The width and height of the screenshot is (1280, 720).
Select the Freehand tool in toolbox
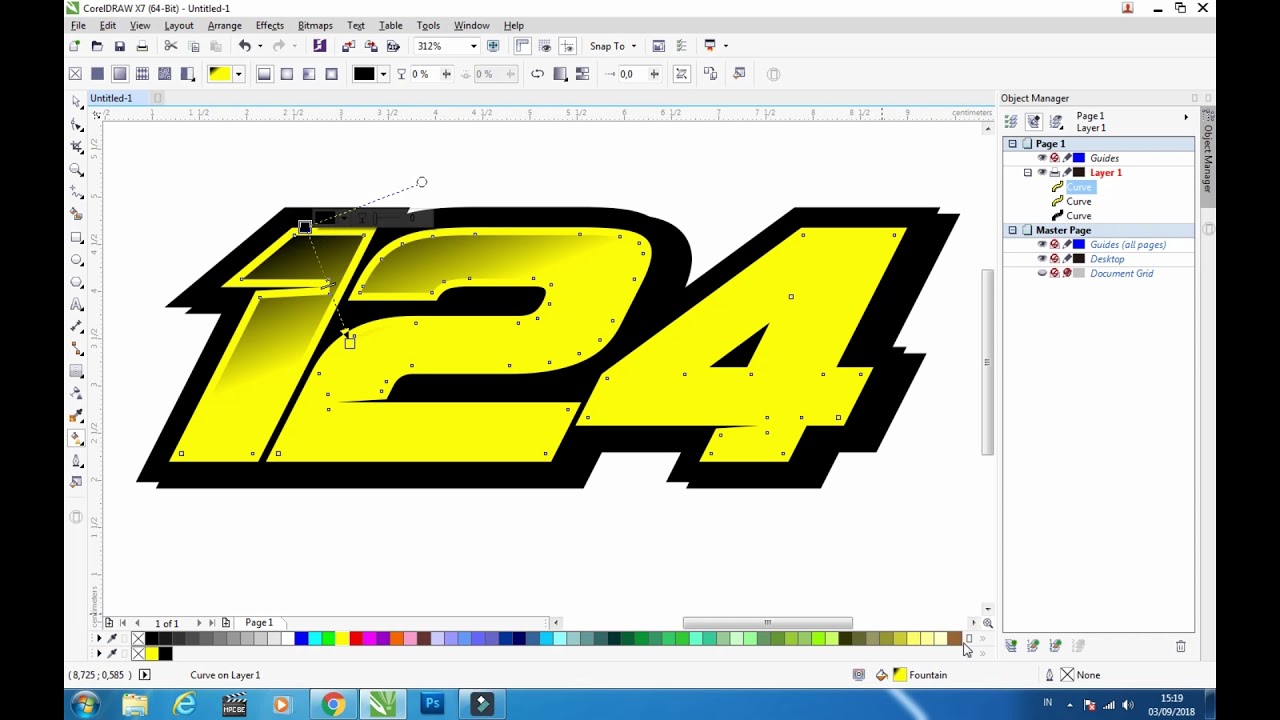click(77, 192)
